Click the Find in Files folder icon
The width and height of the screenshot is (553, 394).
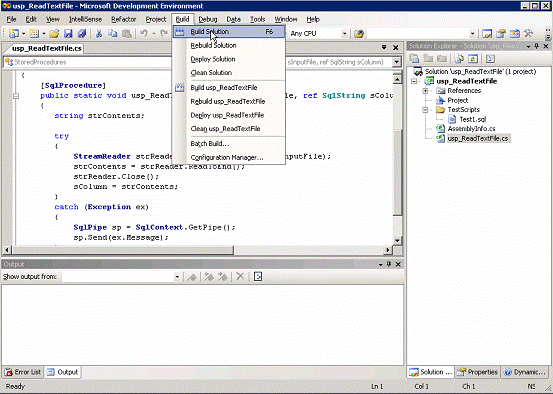tap(359, 34)
